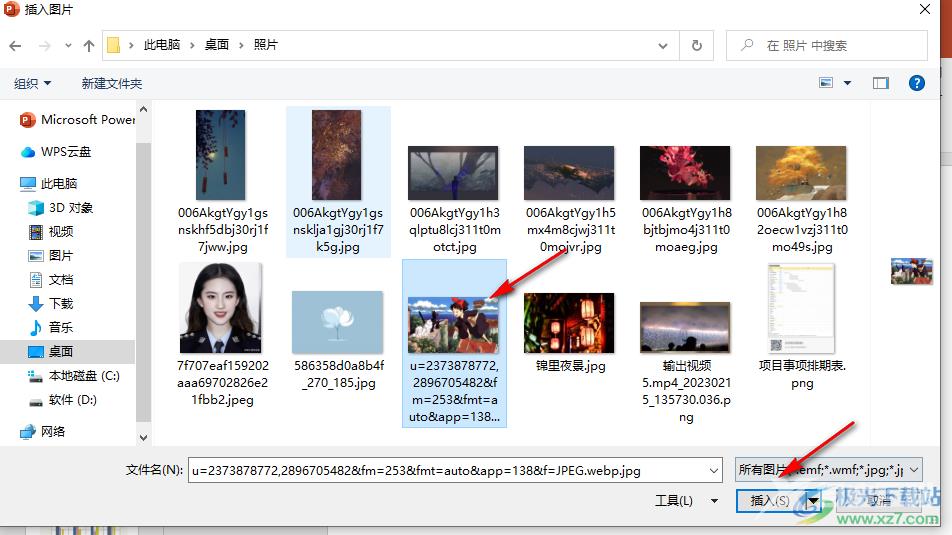Open the view options dropdown arrow

click(847, 83)
